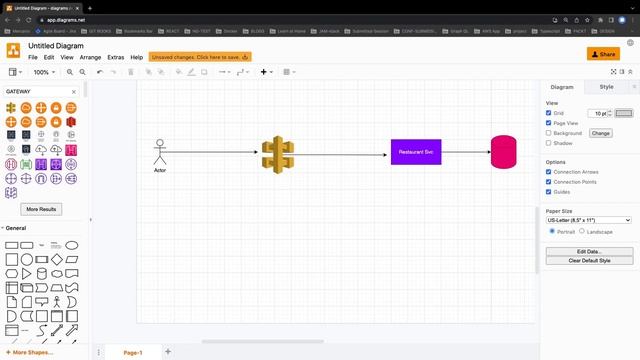Viewport: 640px width, 360px height.
Task: Toggle the Page View checkbox
Action: [x=549, y=123]
